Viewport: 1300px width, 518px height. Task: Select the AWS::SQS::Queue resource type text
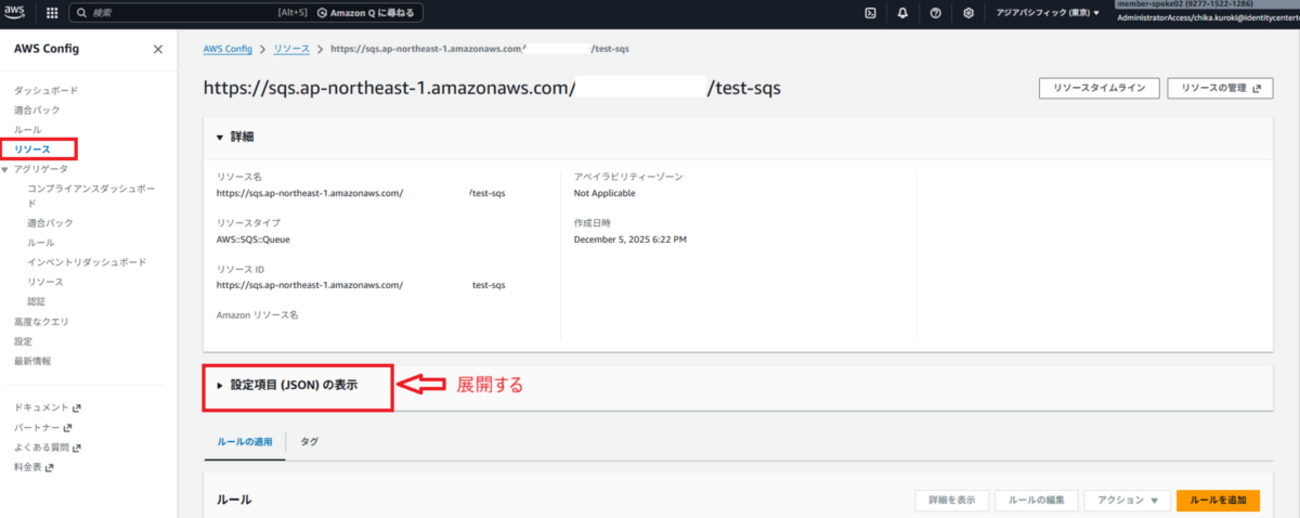[x=252, y=240]
